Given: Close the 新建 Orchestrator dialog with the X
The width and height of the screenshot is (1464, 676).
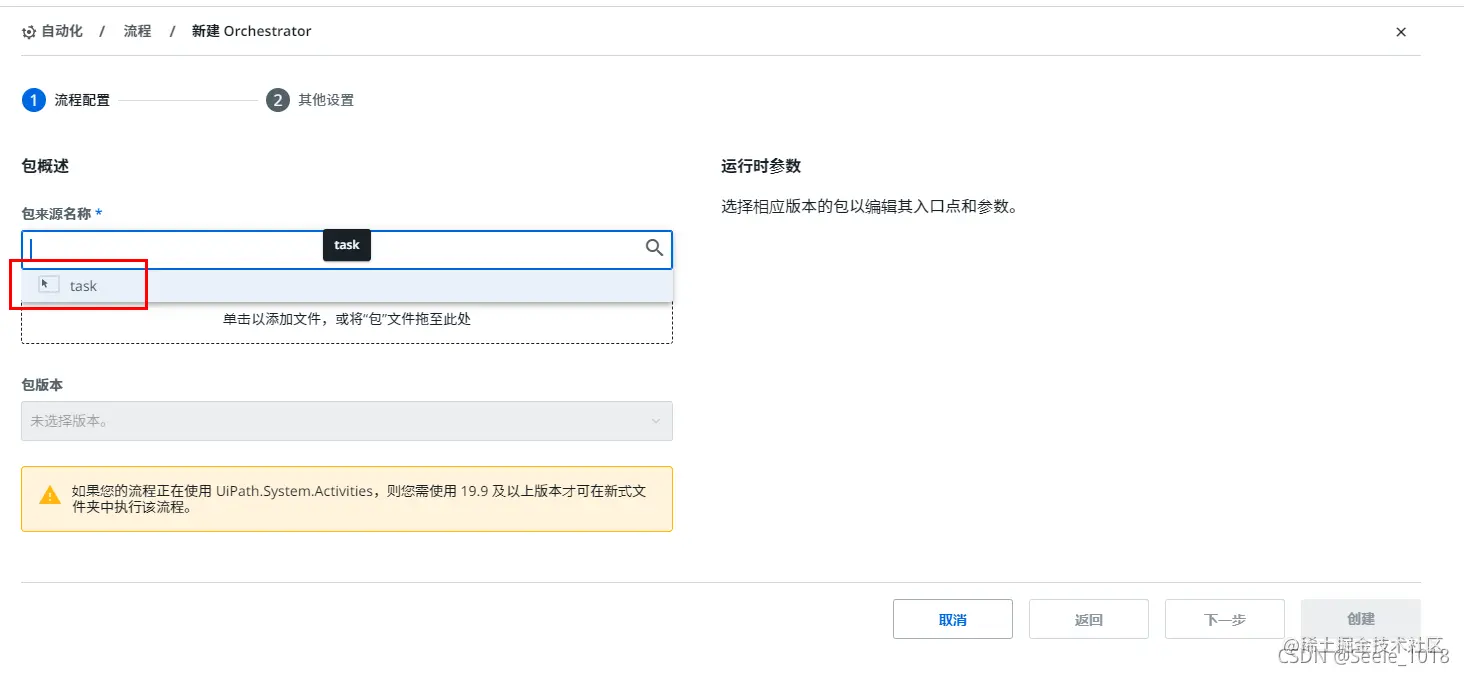Looking at the screenshot, I should (1400, 31).
